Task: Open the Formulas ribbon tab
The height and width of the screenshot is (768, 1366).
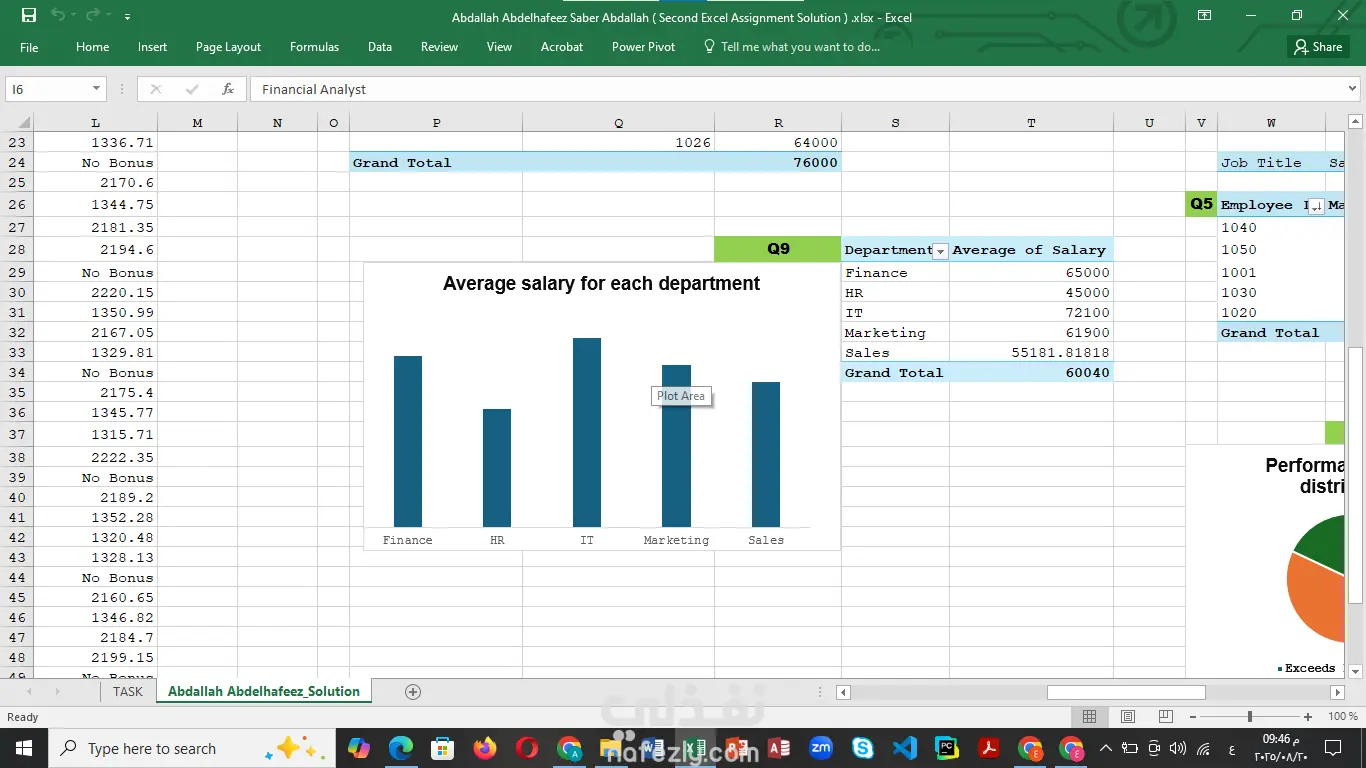Action: (314, 47)
